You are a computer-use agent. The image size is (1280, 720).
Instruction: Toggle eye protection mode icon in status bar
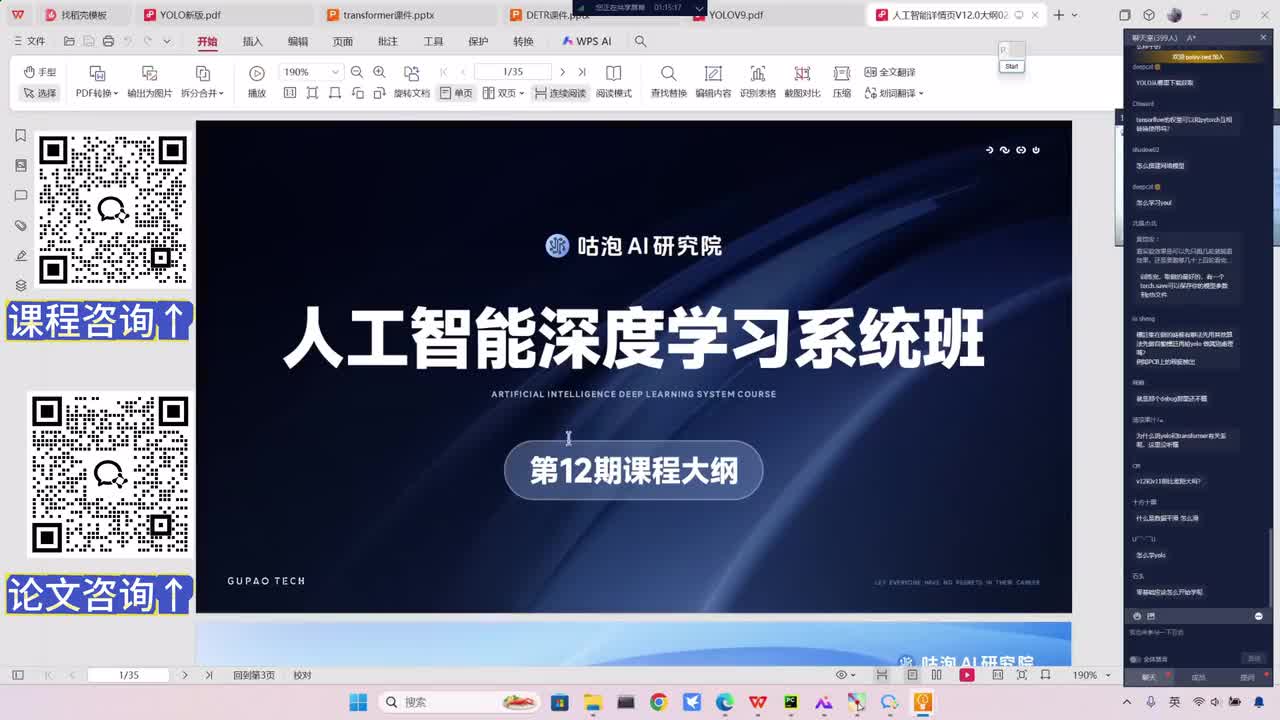tap(841, 675)
